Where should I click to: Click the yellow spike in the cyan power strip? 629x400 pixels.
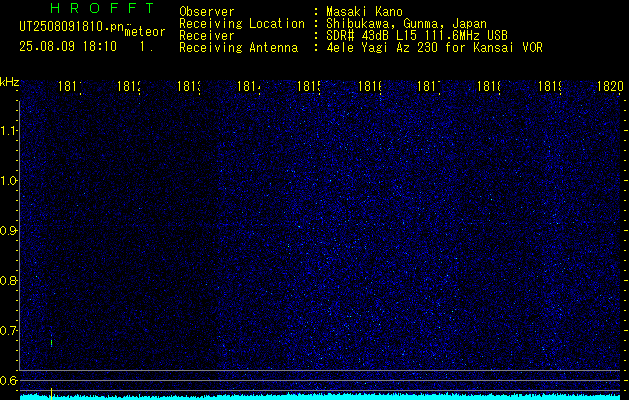click(x=51, y=394)
